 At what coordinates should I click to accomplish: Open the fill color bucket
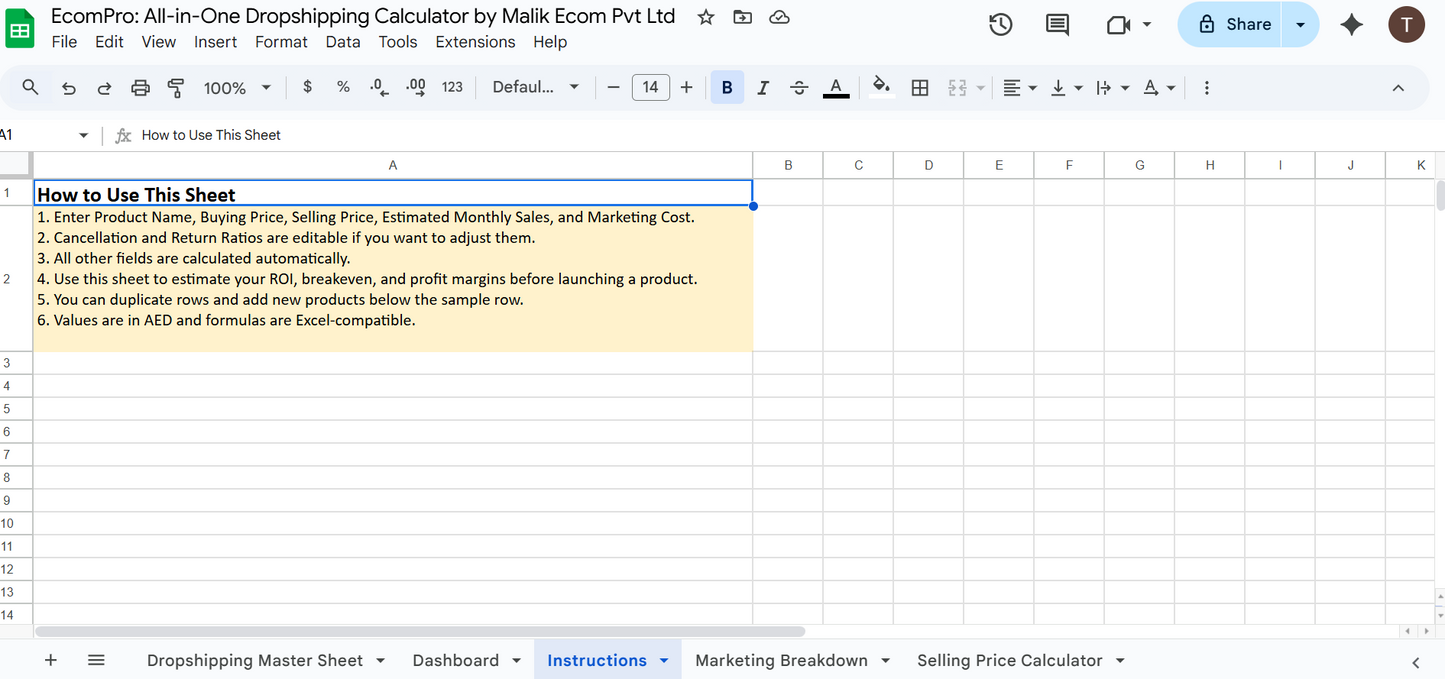[x=881, y=87]
